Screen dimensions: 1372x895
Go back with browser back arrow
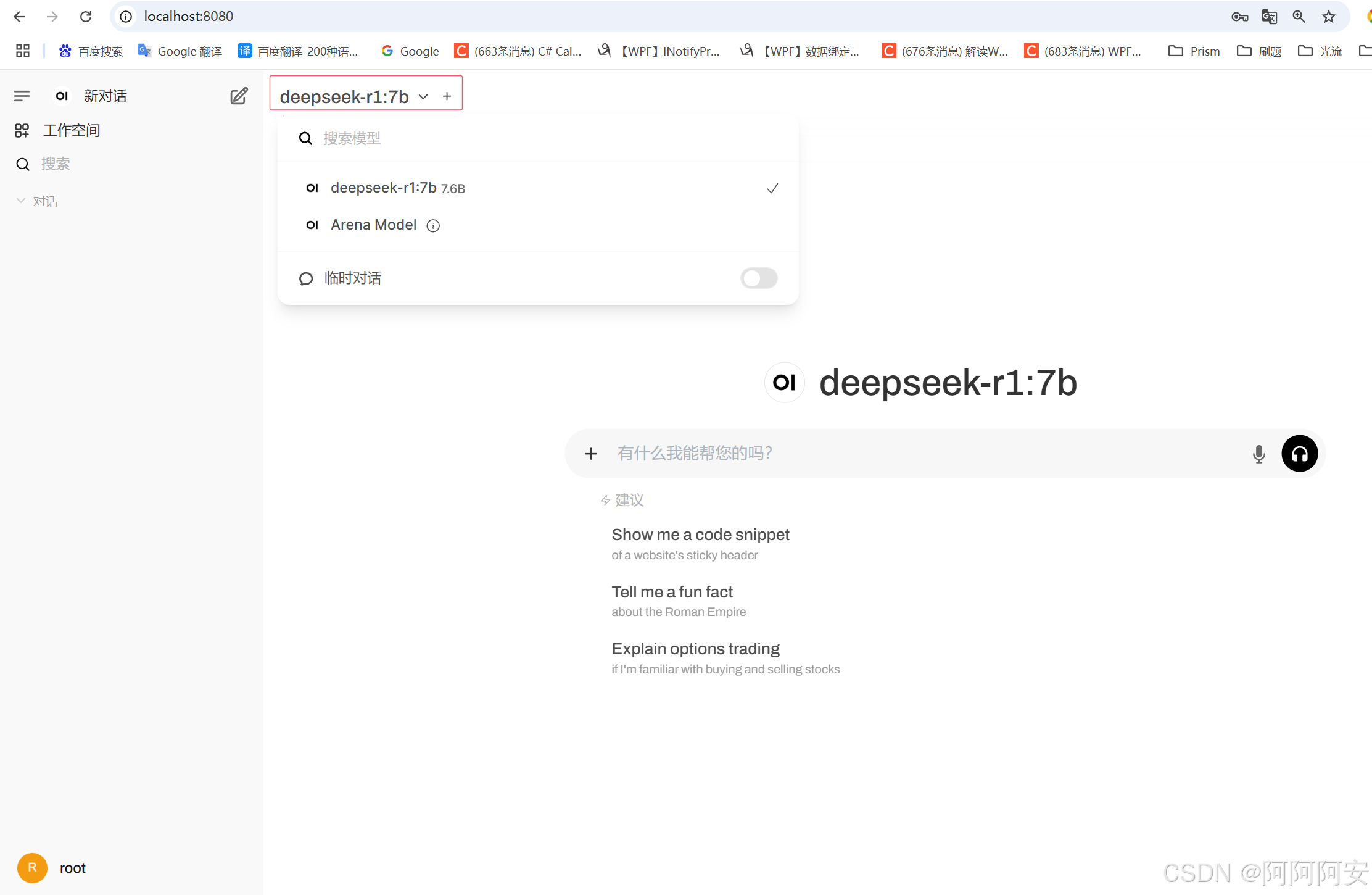[x=19, y=17]
